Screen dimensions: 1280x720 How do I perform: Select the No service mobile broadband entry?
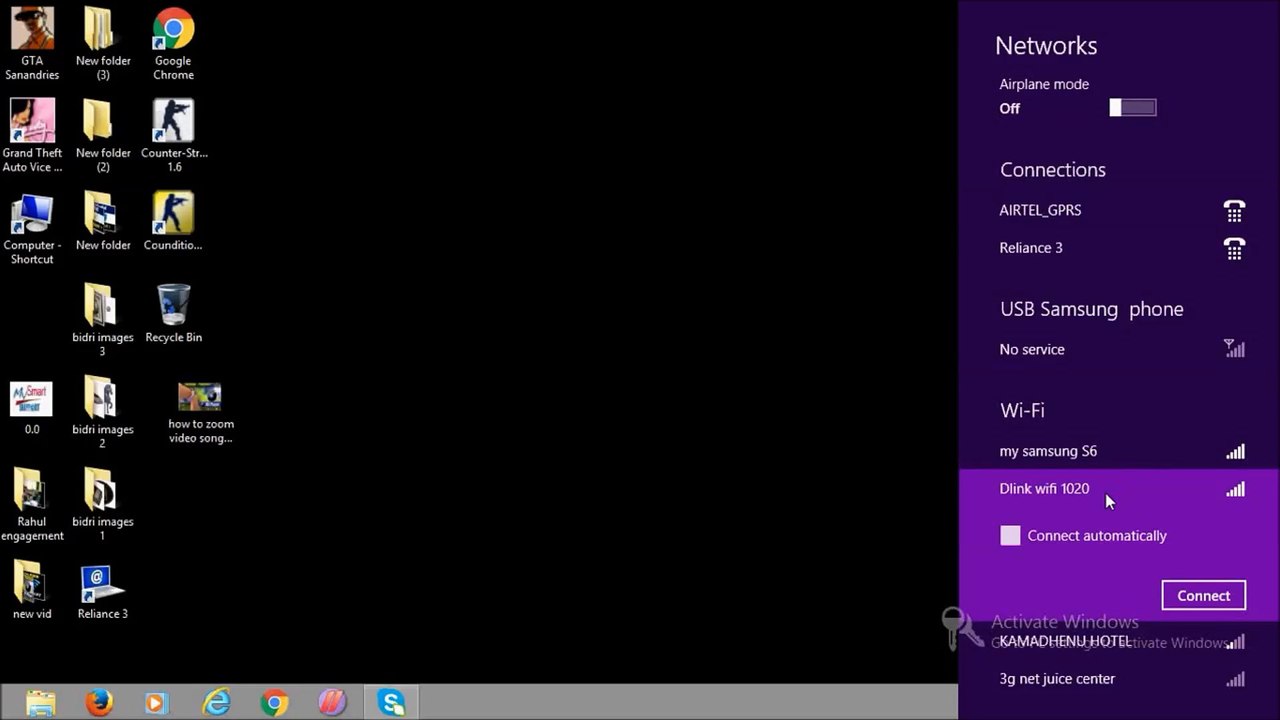[1119, 349]
